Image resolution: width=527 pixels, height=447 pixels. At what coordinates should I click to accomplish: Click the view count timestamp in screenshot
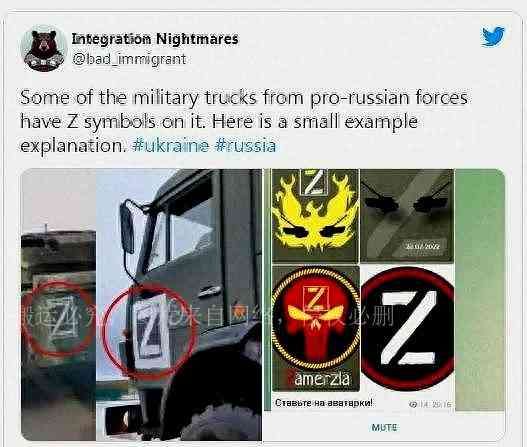431,404
